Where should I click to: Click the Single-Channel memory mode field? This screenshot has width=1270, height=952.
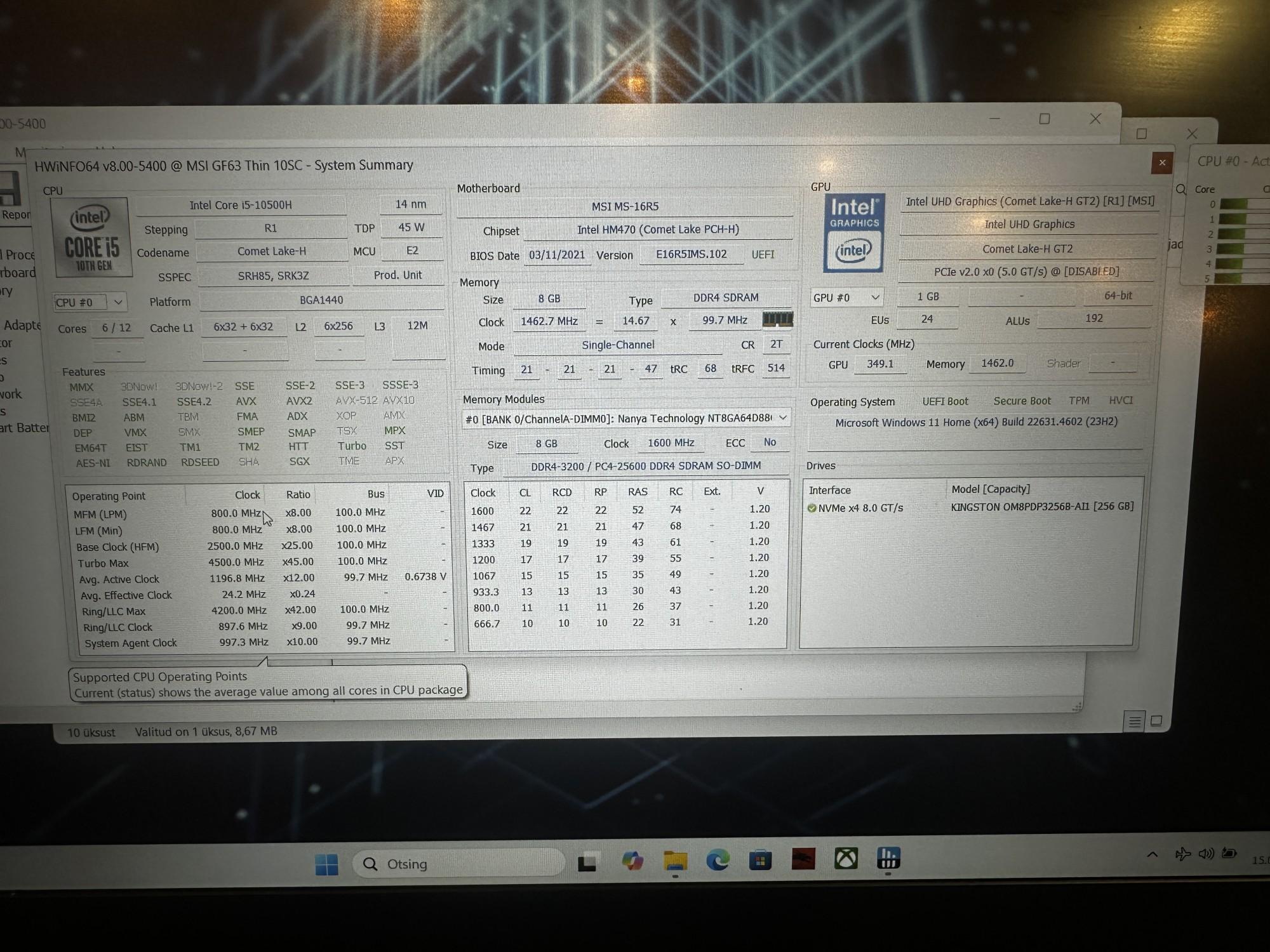coord(618,345)
